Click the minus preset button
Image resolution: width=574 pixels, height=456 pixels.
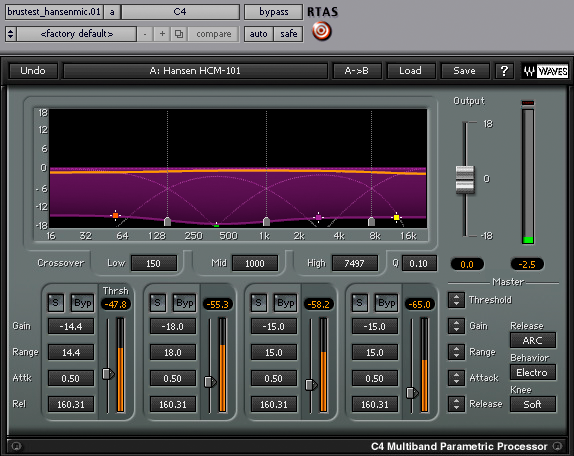pyautogui.click(x=145, y=34)
